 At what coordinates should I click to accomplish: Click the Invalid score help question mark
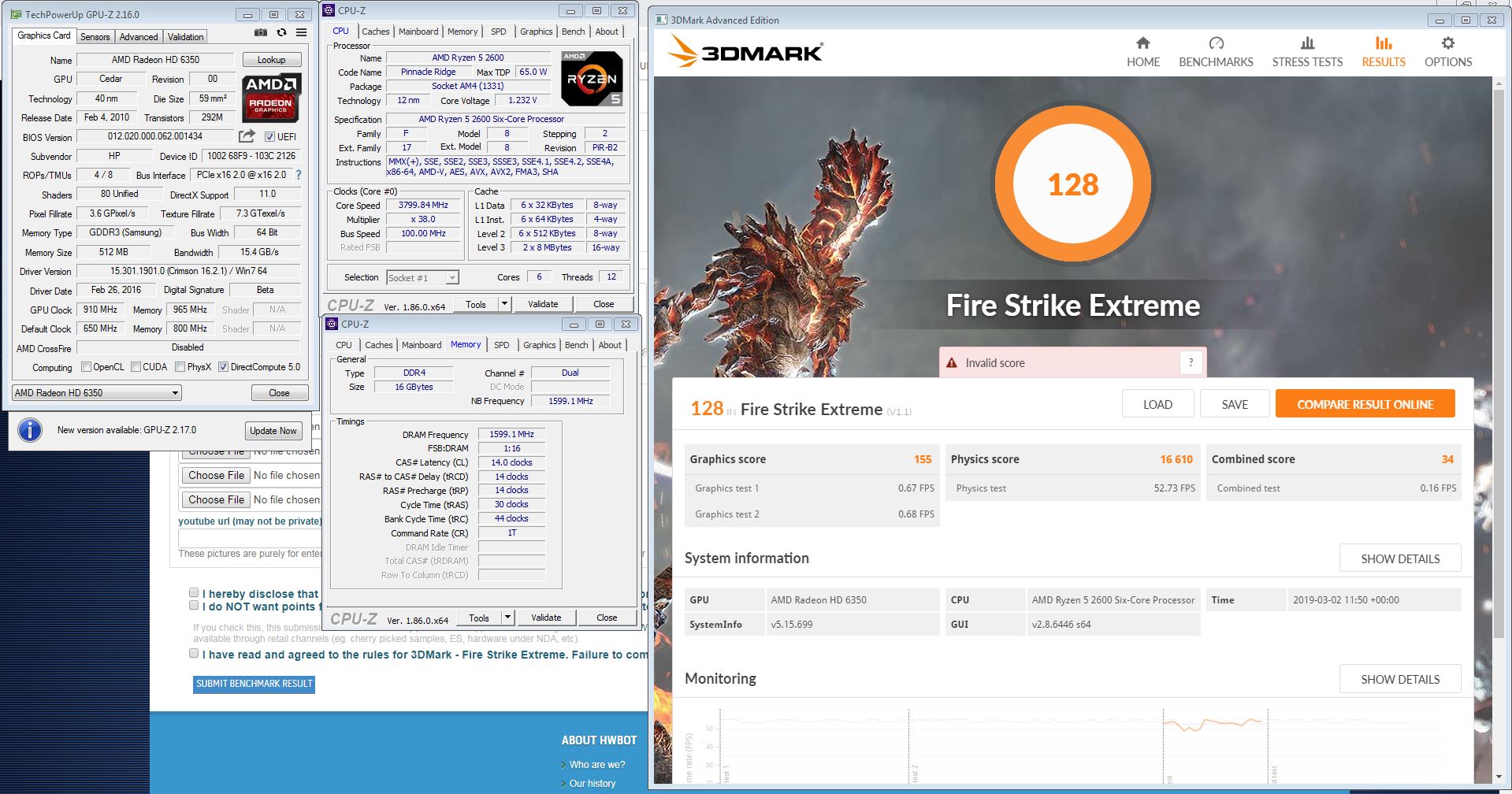pos(1191,362)
